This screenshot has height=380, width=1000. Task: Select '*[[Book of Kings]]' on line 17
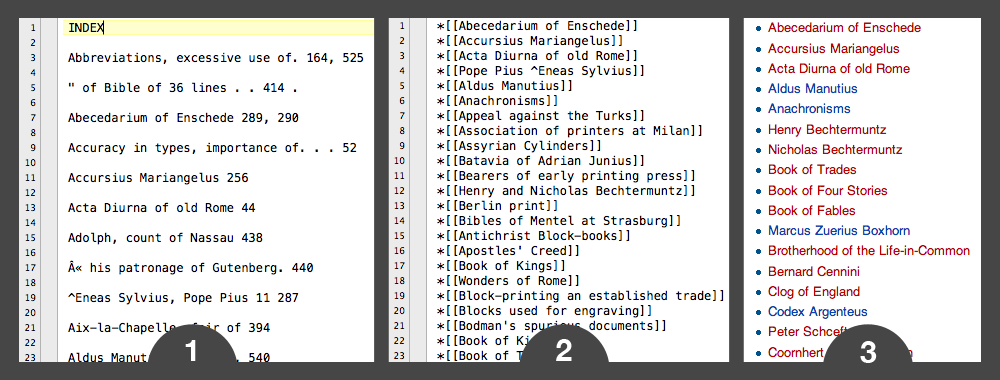[x=501, y=266]
